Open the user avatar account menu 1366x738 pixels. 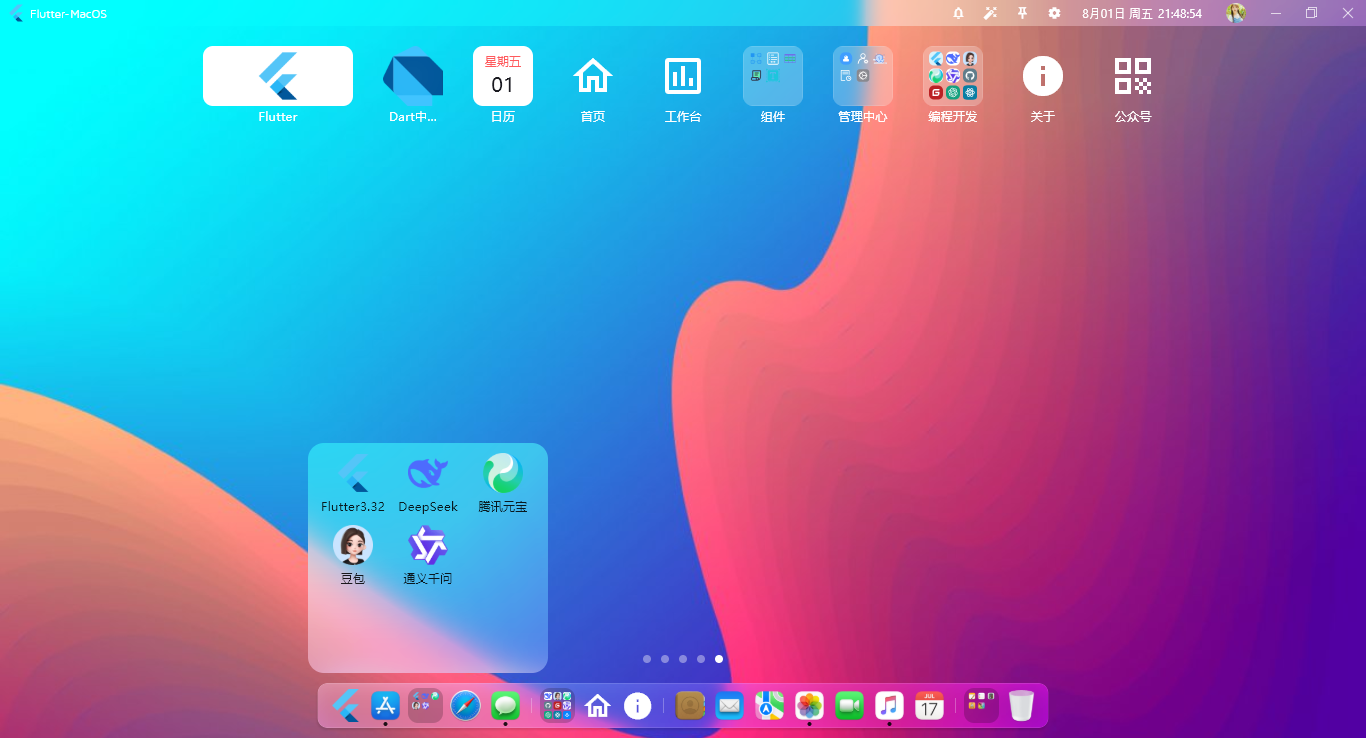tap(1236, 13)
